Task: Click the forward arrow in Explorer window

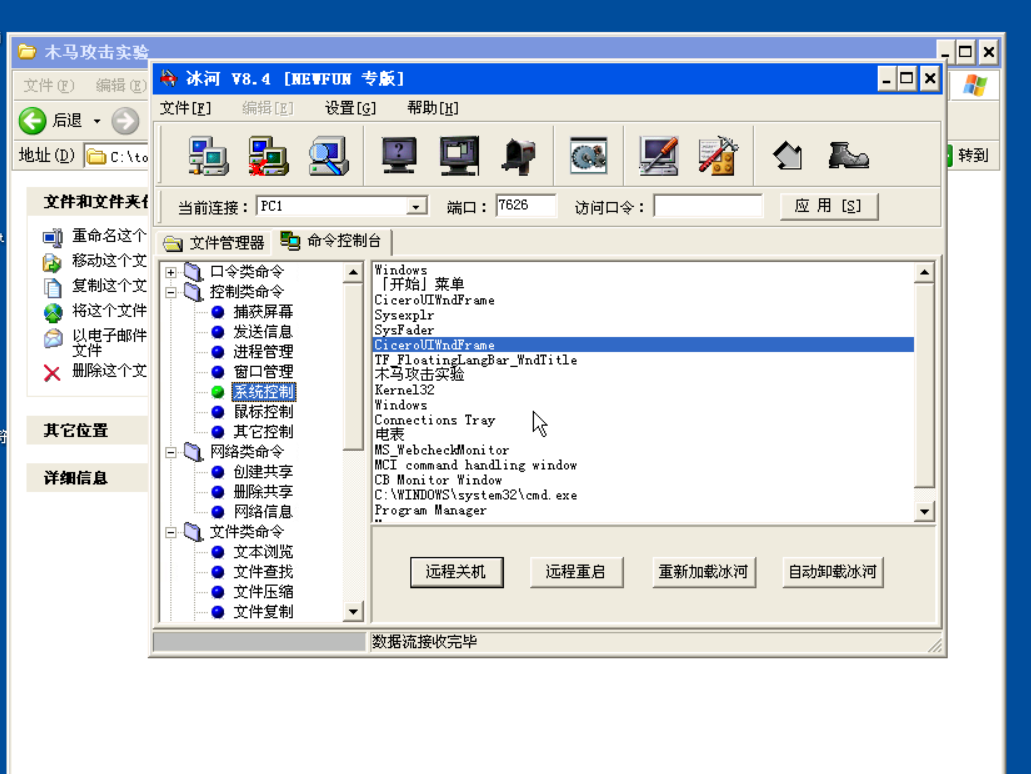Action: (125, 120)
